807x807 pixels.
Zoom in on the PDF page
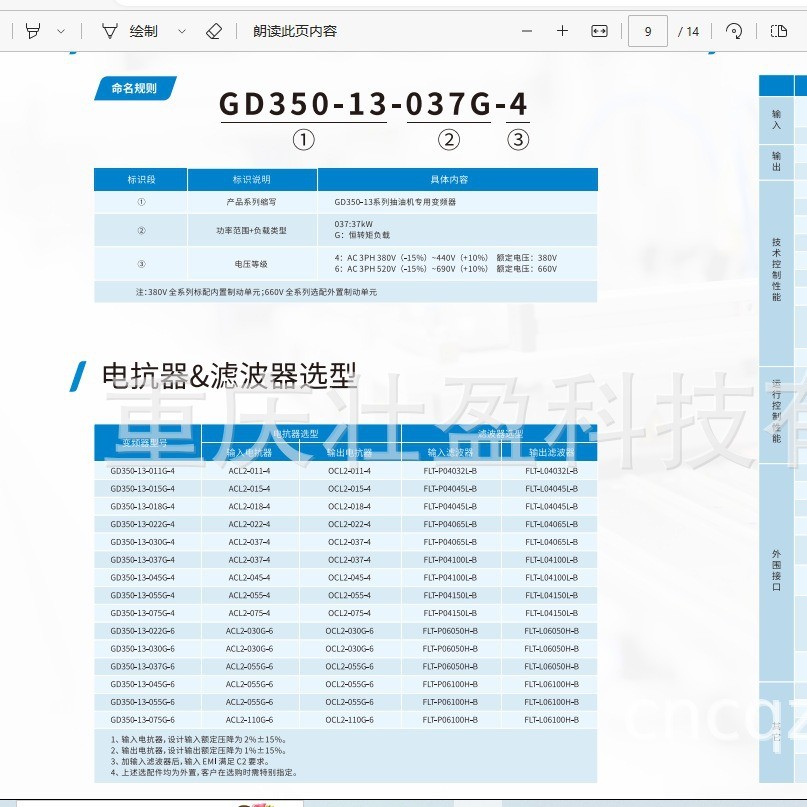[562, 31]
